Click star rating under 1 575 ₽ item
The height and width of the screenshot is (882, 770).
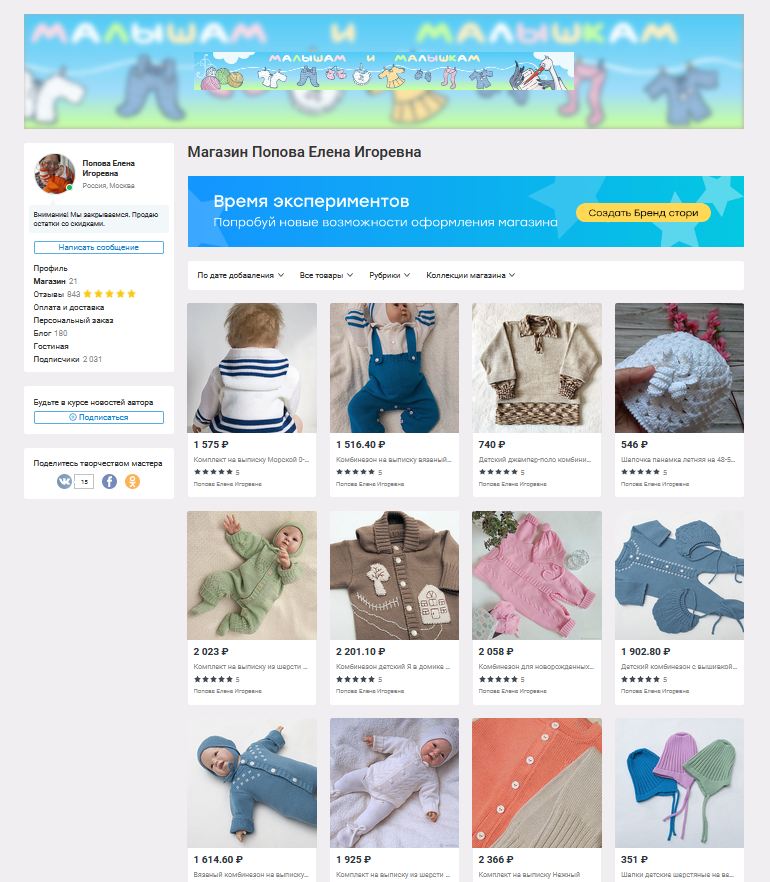point(213,472)
